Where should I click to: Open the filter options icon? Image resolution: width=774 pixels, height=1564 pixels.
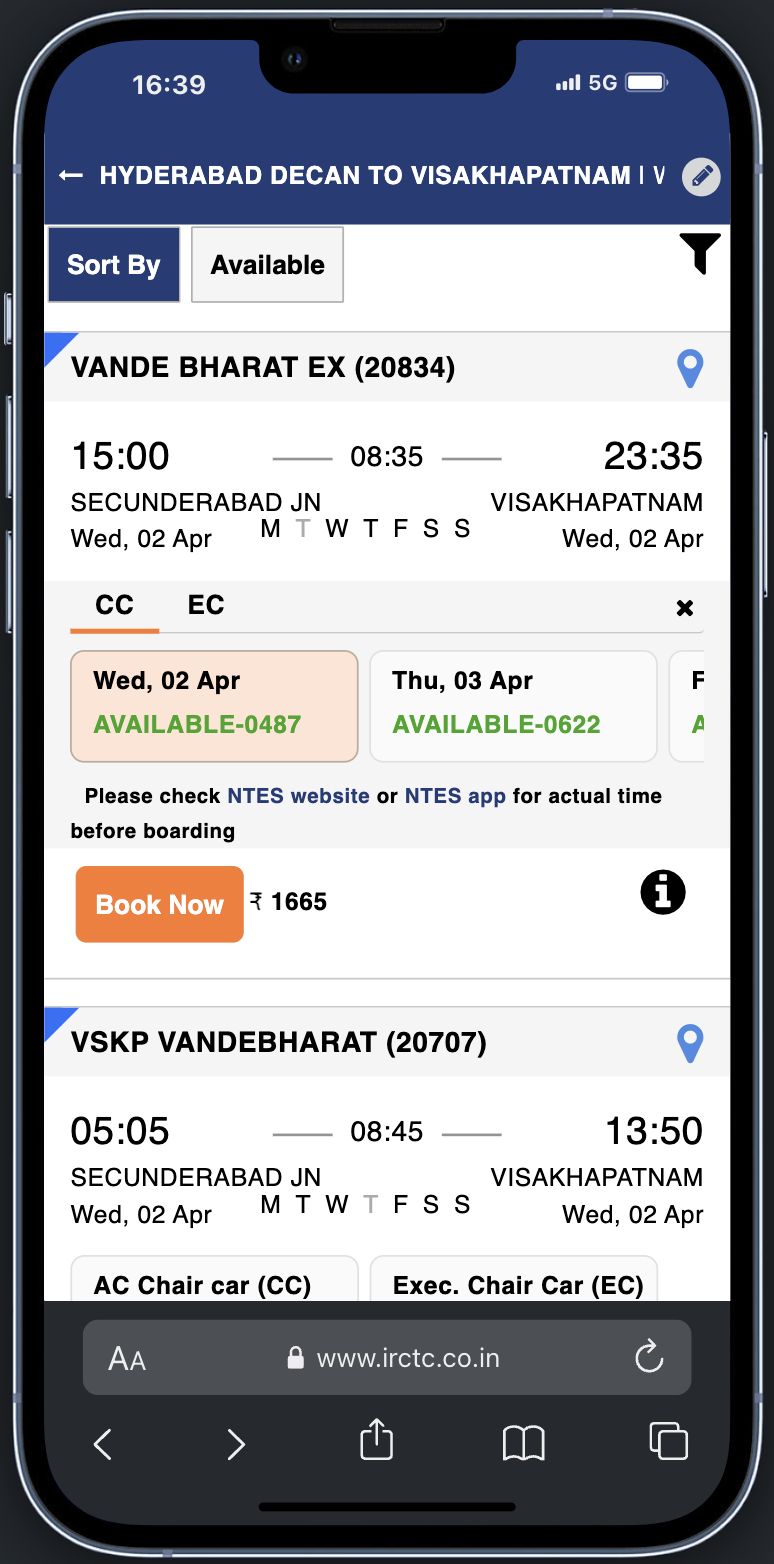tap(700, 254)
